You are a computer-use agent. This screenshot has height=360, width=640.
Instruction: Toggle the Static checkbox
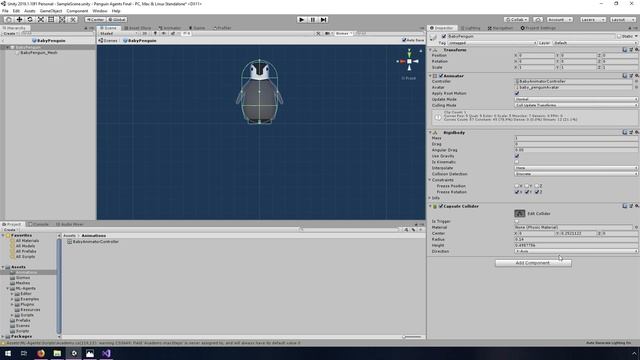pyautogui.click(x=619, y=36)
